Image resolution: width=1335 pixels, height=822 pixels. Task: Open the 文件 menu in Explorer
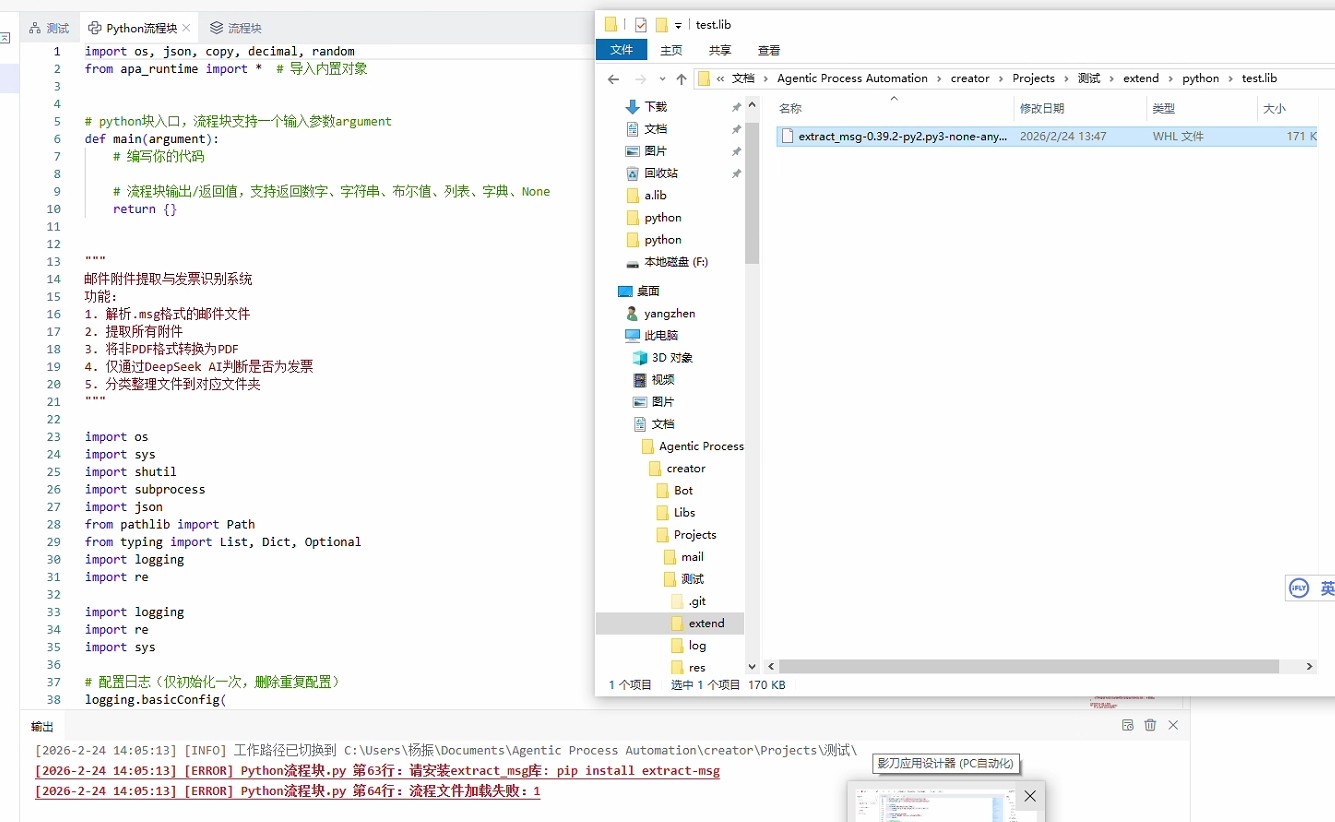pyautogui.click(x=622, y=50)
